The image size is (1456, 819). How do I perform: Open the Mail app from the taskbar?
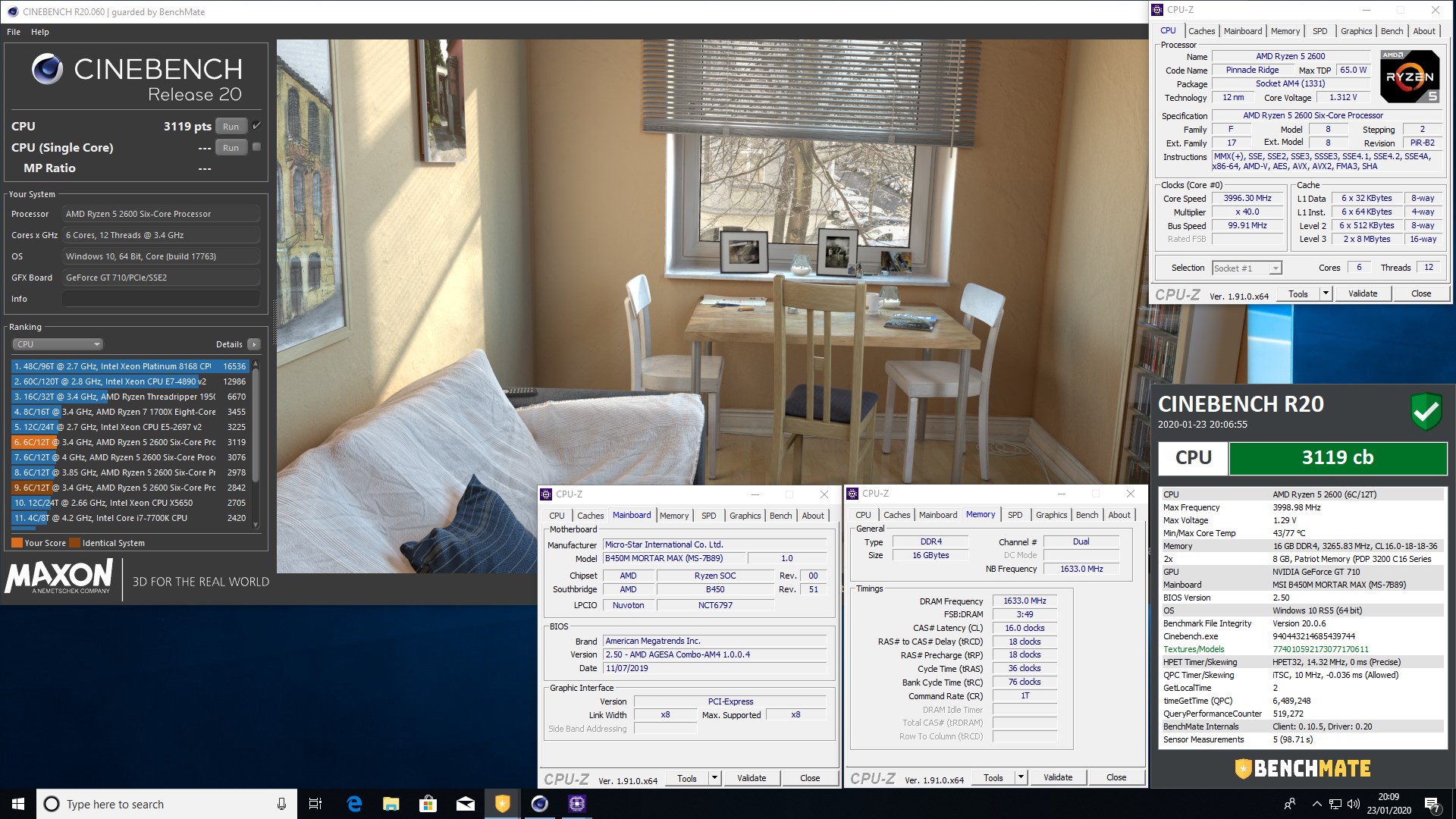465,804
